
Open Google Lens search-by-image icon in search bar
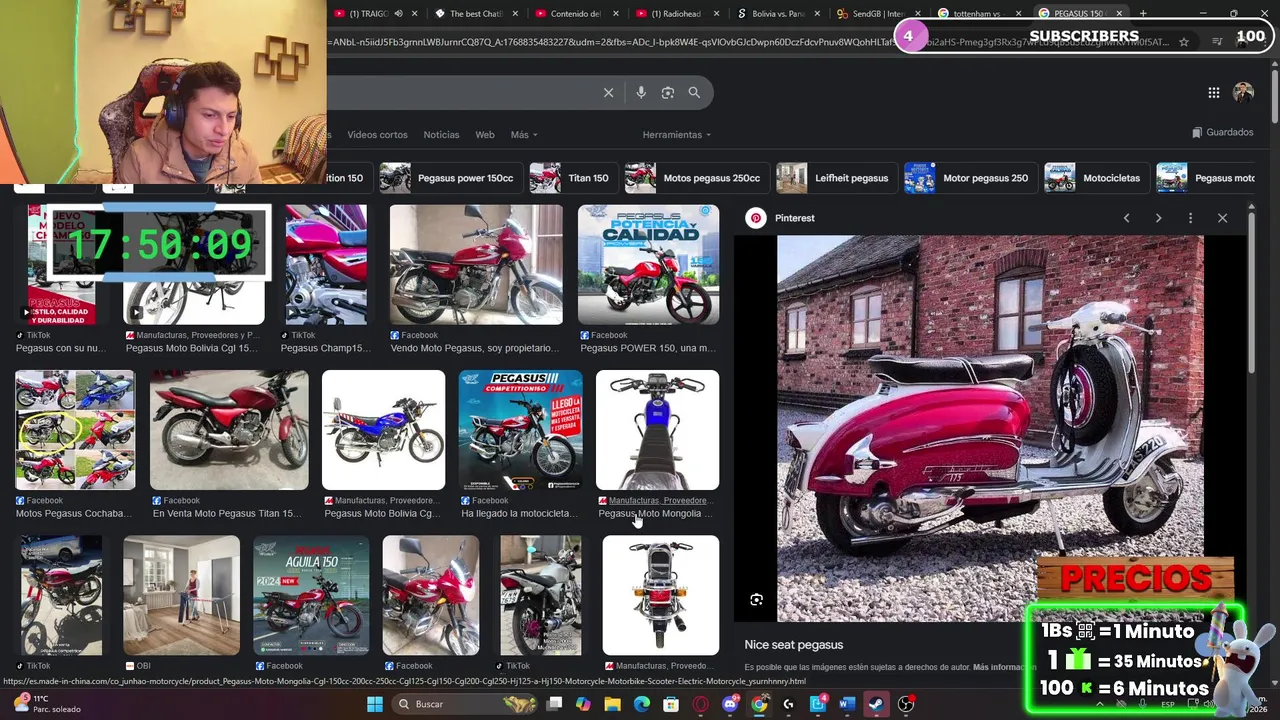(668, 92)
